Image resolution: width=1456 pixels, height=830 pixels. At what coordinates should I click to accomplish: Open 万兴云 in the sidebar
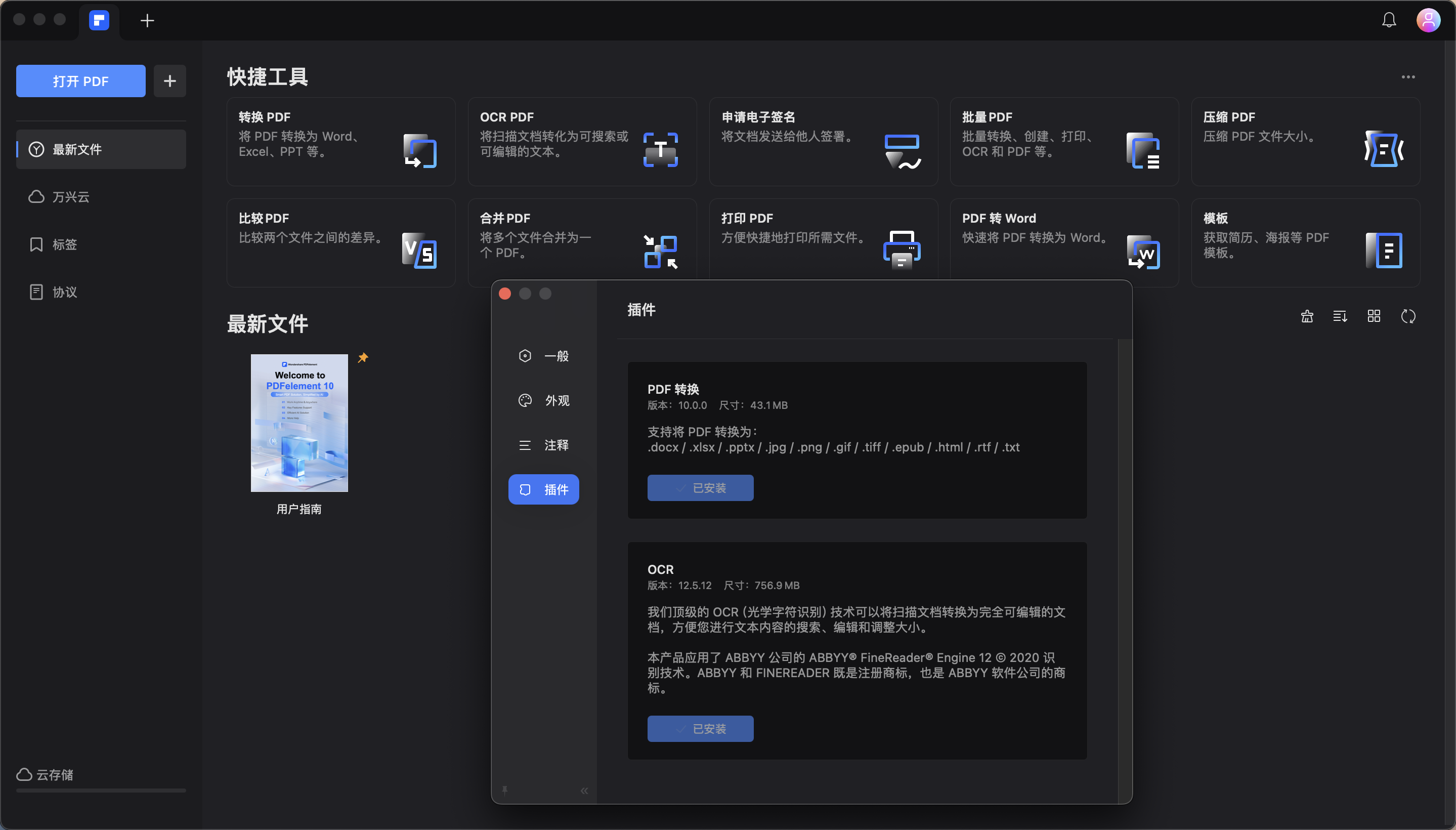click(x=101, y=197)
